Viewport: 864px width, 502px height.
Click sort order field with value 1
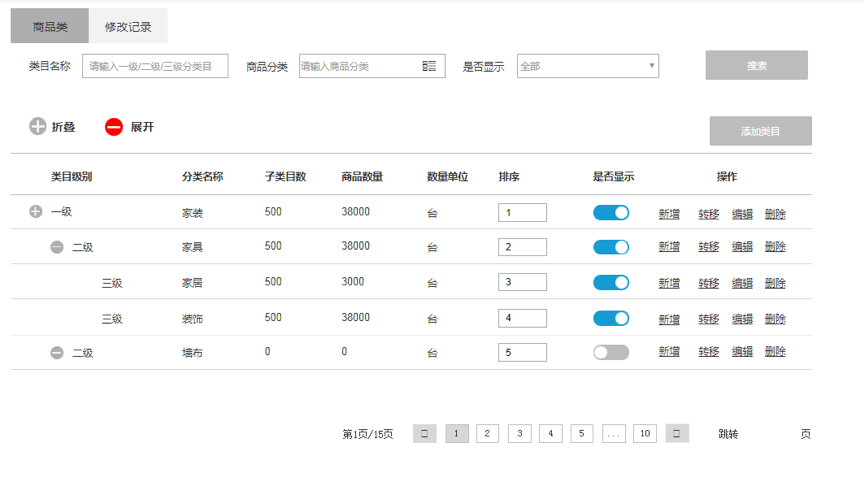point(522,213)
